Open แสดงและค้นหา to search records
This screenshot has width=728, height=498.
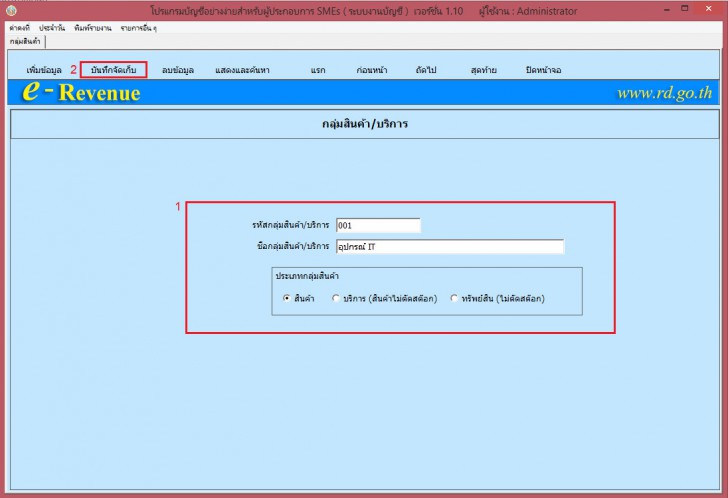click(242, 70)
